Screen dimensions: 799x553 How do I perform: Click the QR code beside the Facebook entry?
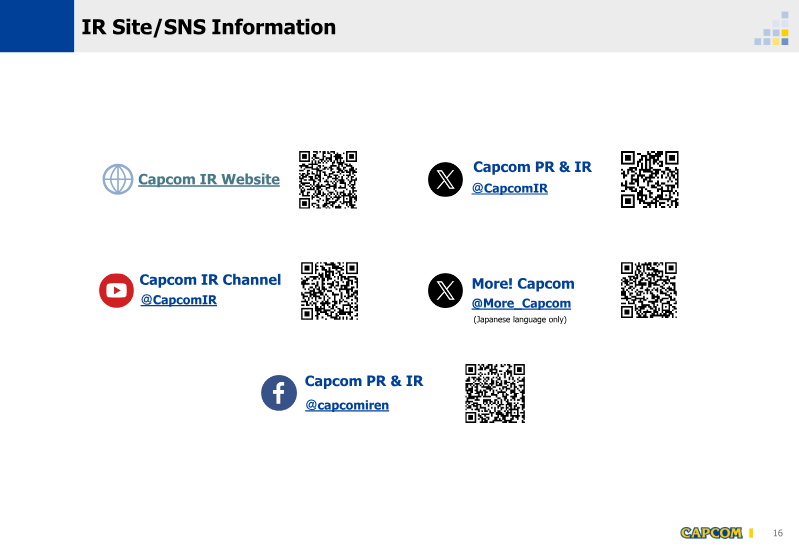pyautogui.click(x=495, y=393)
